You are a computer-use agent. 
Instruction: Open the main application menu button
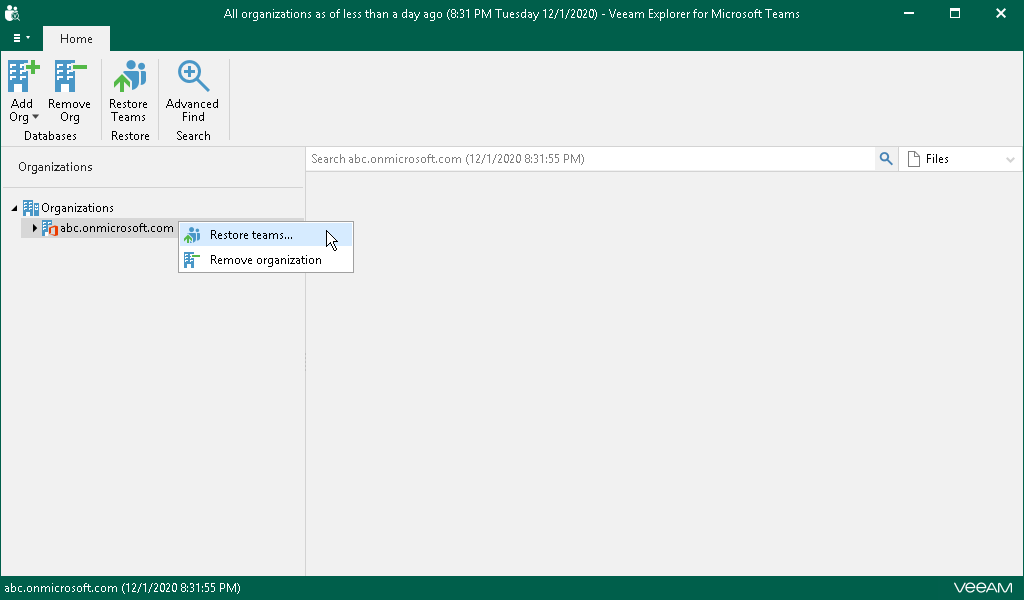(21, 39)
